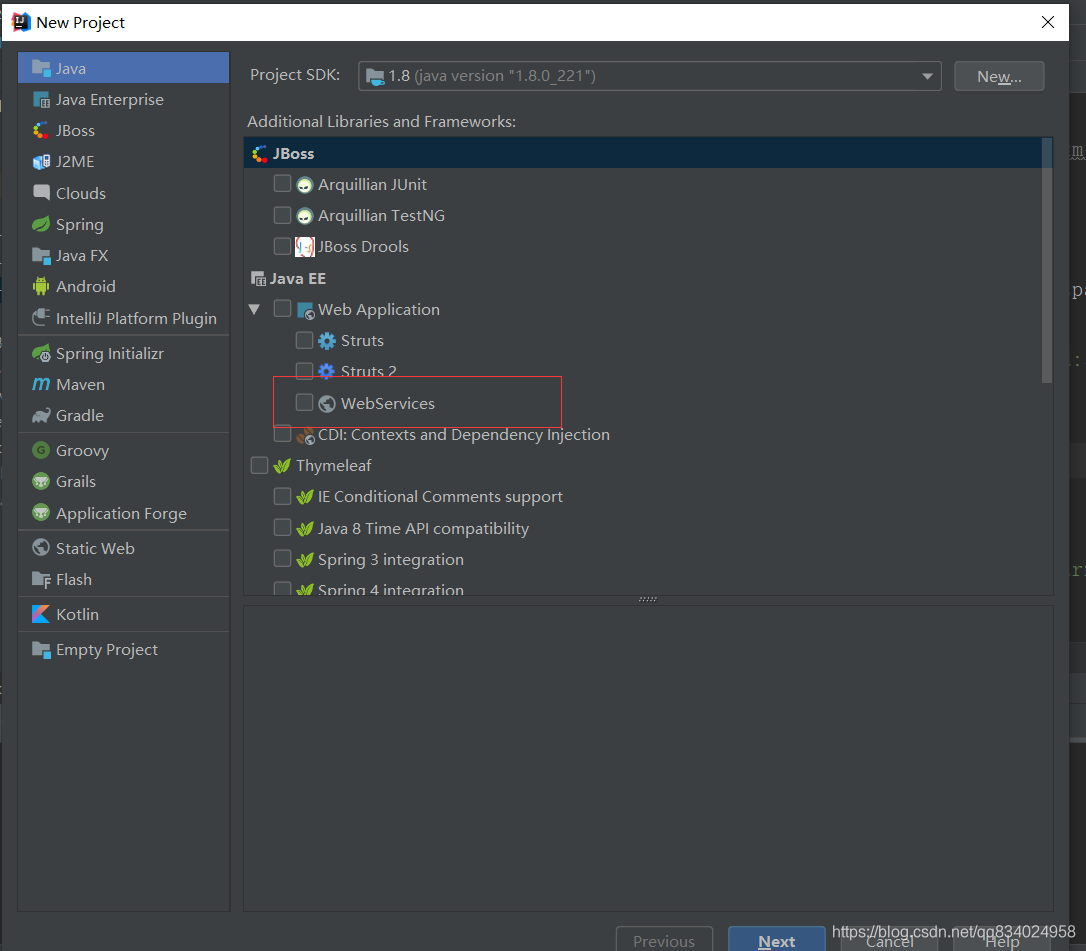Image resolution: width=1086 pixels, height=951 pixels.
Task: Choose Empty Project label
Action: click(x=107, y=650)
